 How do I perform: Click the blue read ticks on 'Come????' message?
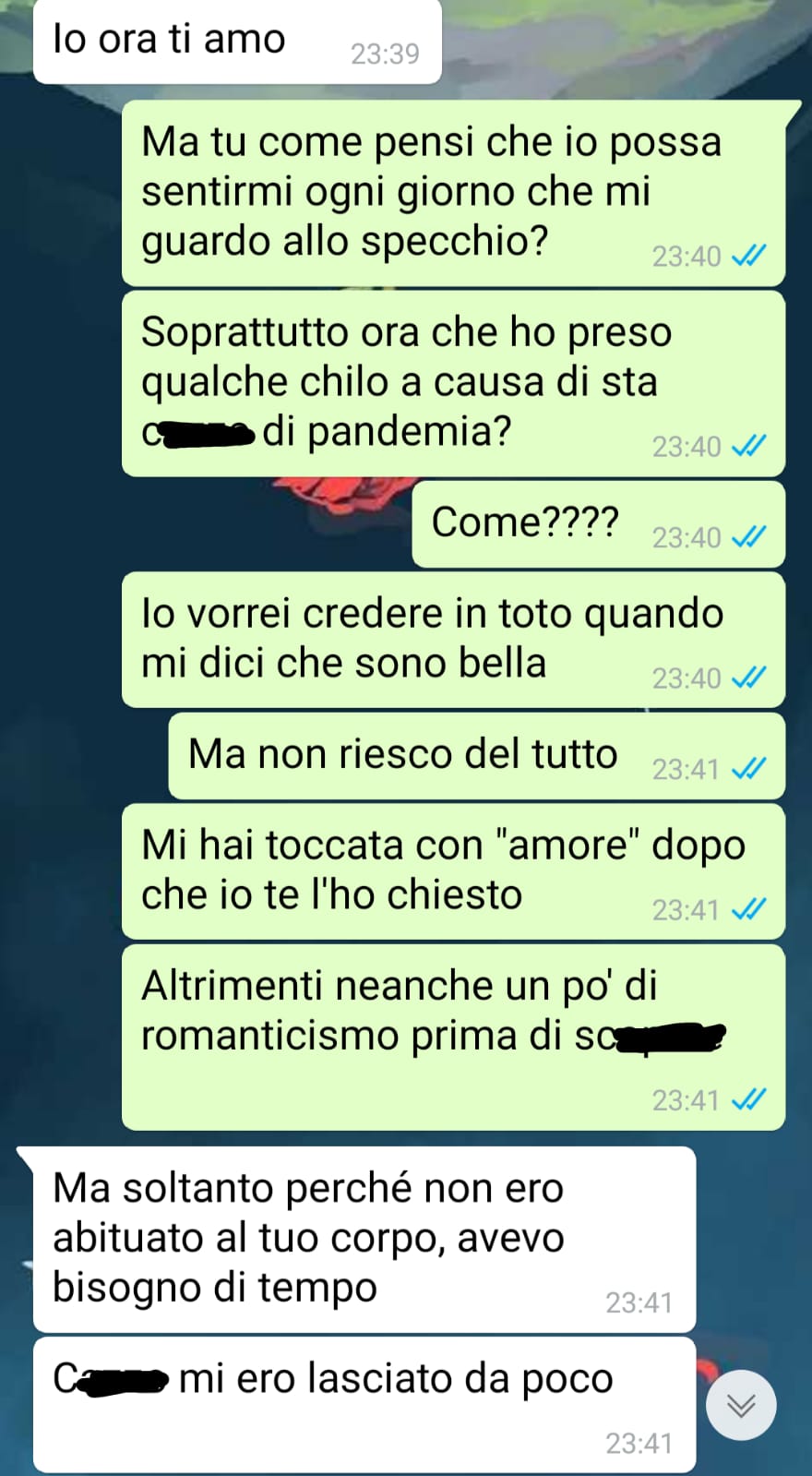[748, 537]
